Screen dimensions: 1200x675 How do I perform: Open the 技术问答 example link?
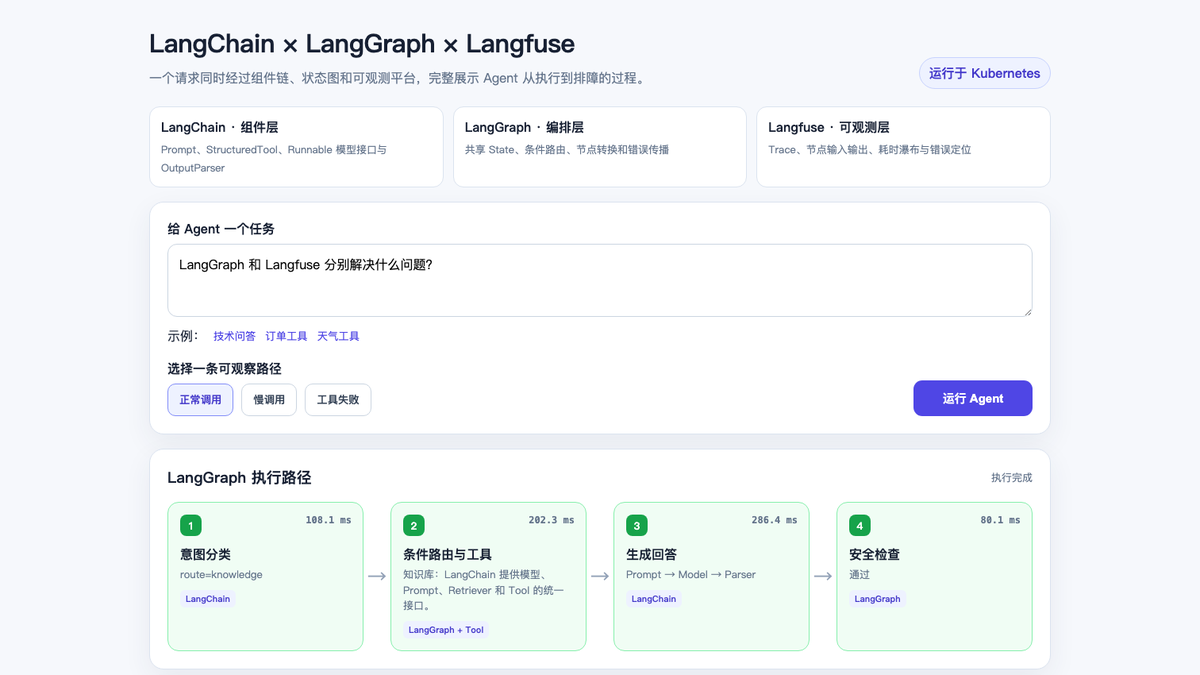(x=234, y=336)
